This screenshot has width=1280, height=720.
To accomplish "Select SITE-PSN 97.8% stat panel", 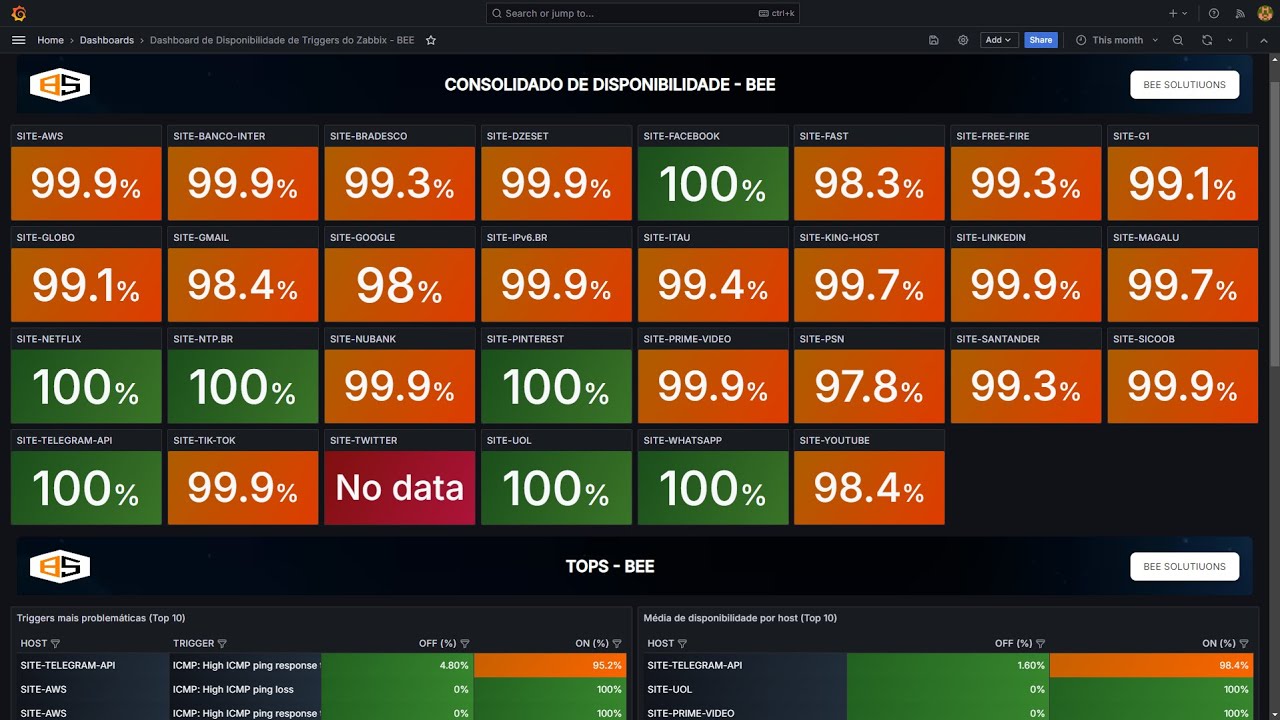I will pos(869,386).
